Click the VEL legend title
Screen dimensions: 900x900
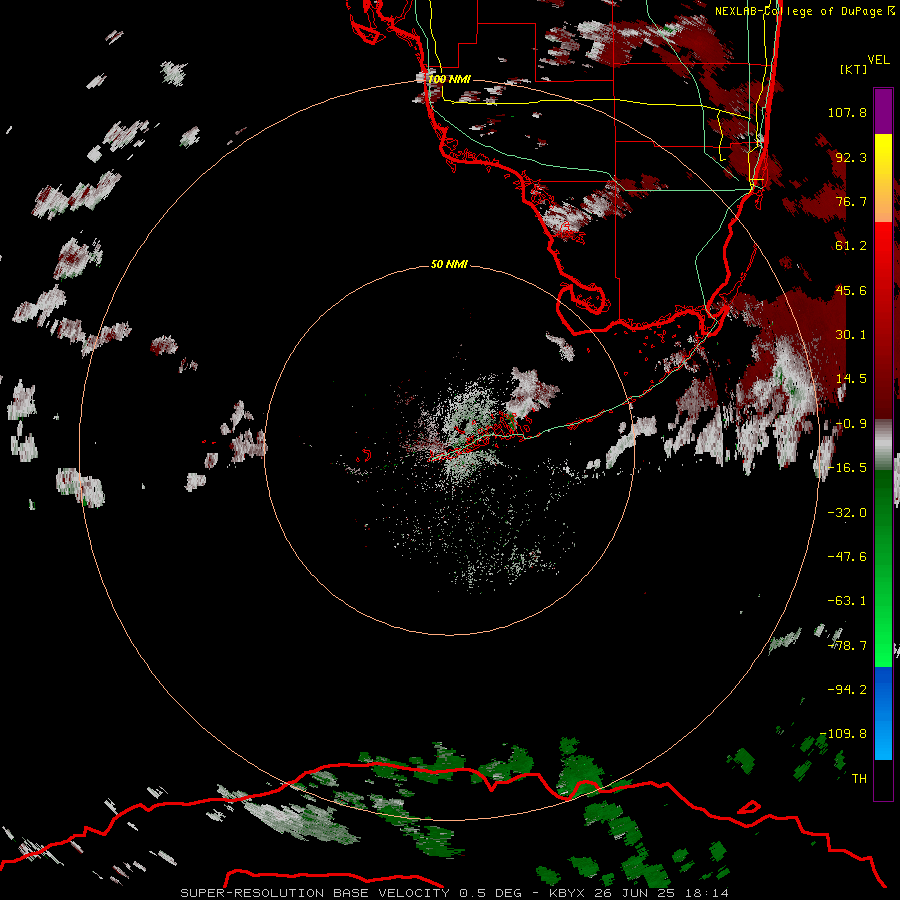click(879, 60)
